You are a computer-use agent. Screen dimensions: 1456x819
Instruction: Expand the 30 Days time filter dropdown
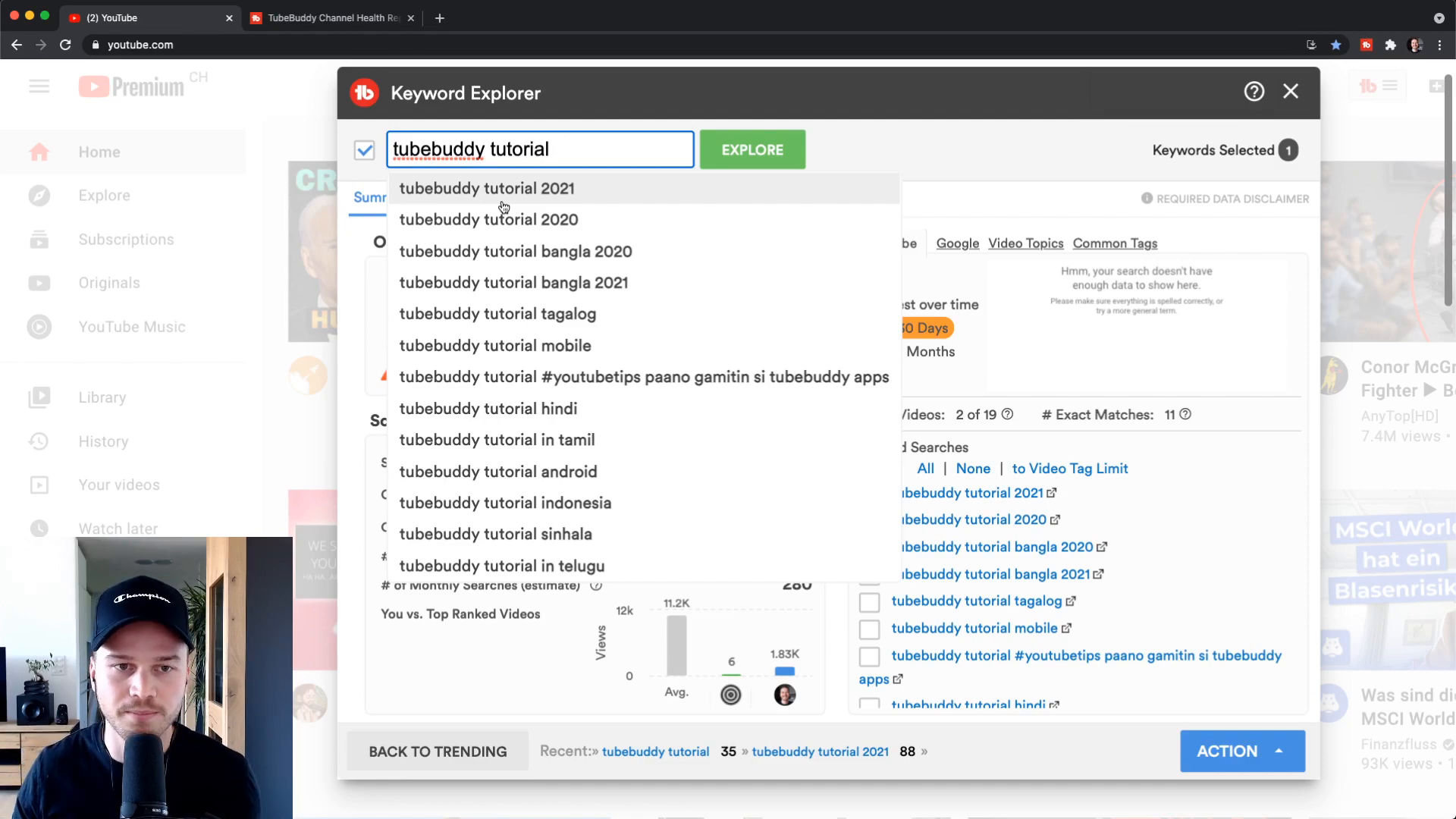[920, 328]
